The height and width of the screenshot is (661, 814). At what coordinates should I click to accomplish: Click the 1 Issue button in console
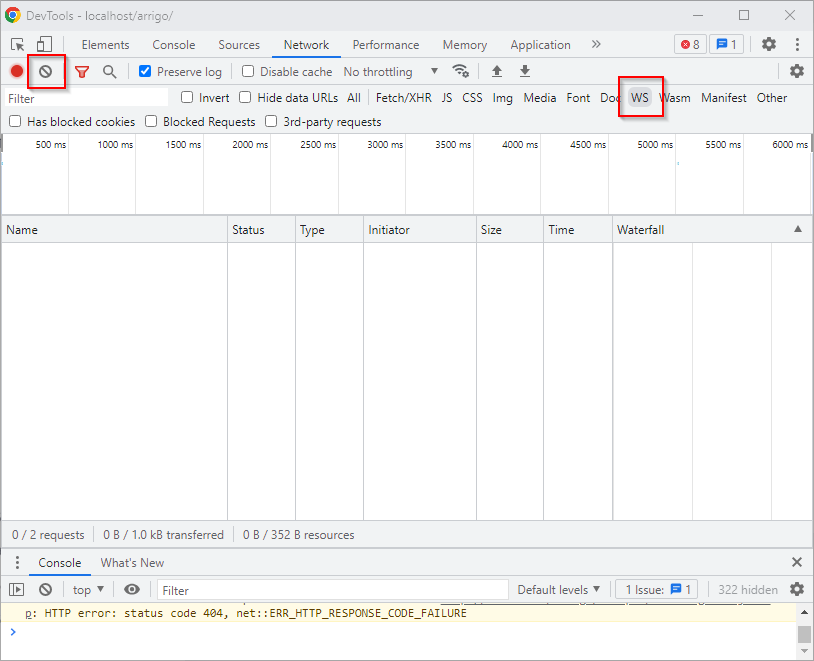[x=655, y=590]
